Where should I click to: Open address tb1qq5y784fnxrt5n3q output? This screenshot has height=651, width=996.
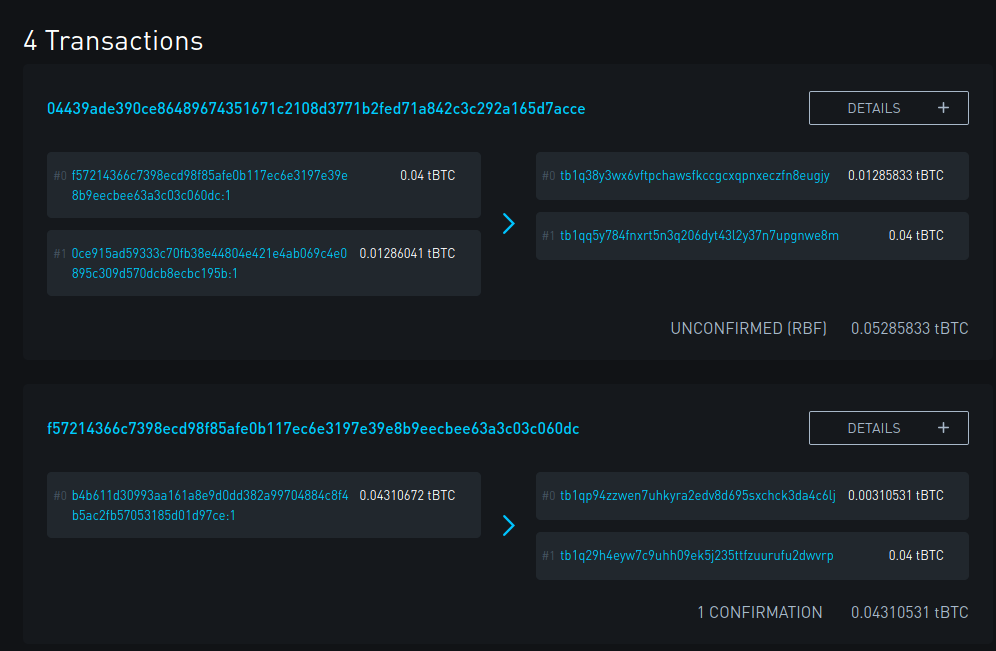click(x=699, y=236)
